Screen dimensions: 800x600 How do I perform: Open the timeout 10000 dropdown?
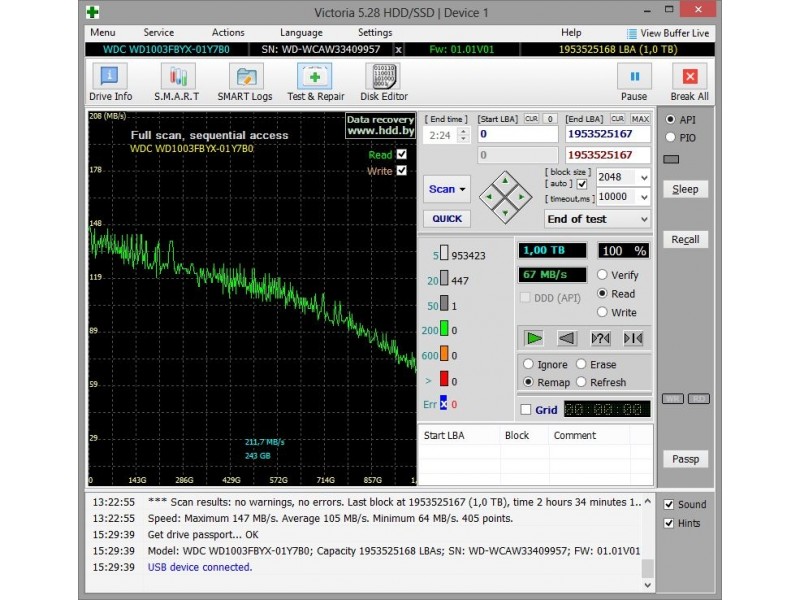coord(644,197)
